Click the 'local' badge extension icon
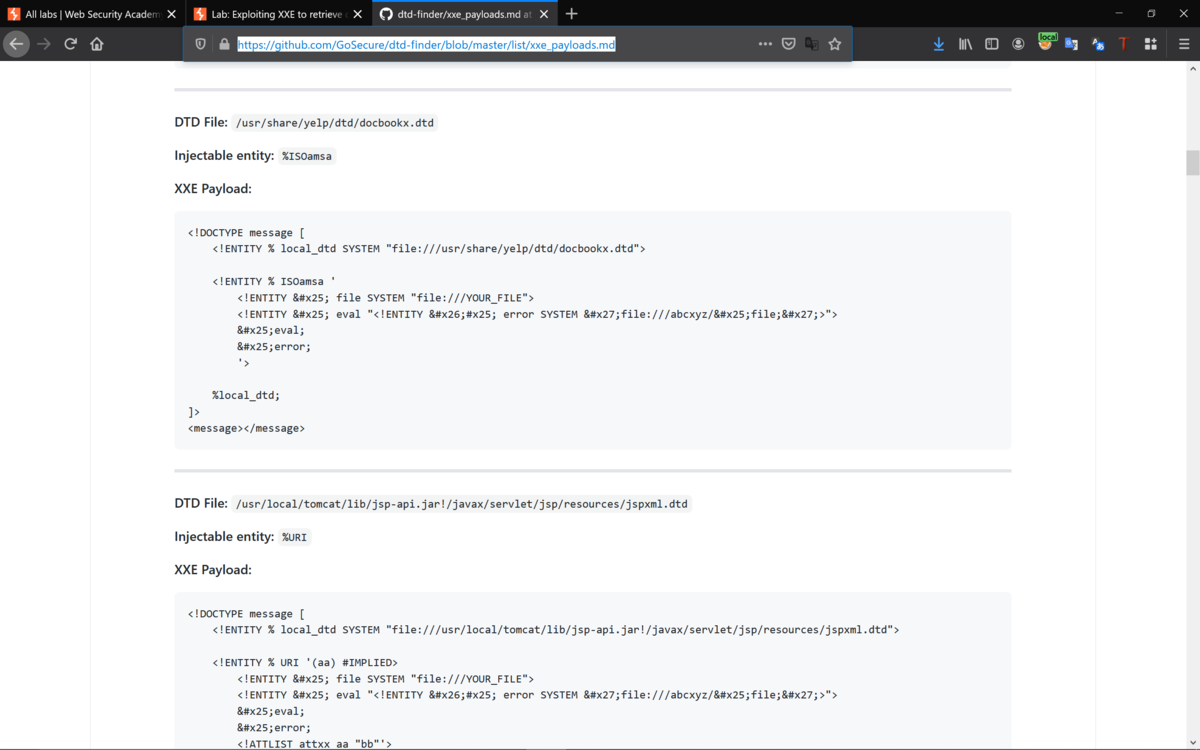 tap(1046, 42)
